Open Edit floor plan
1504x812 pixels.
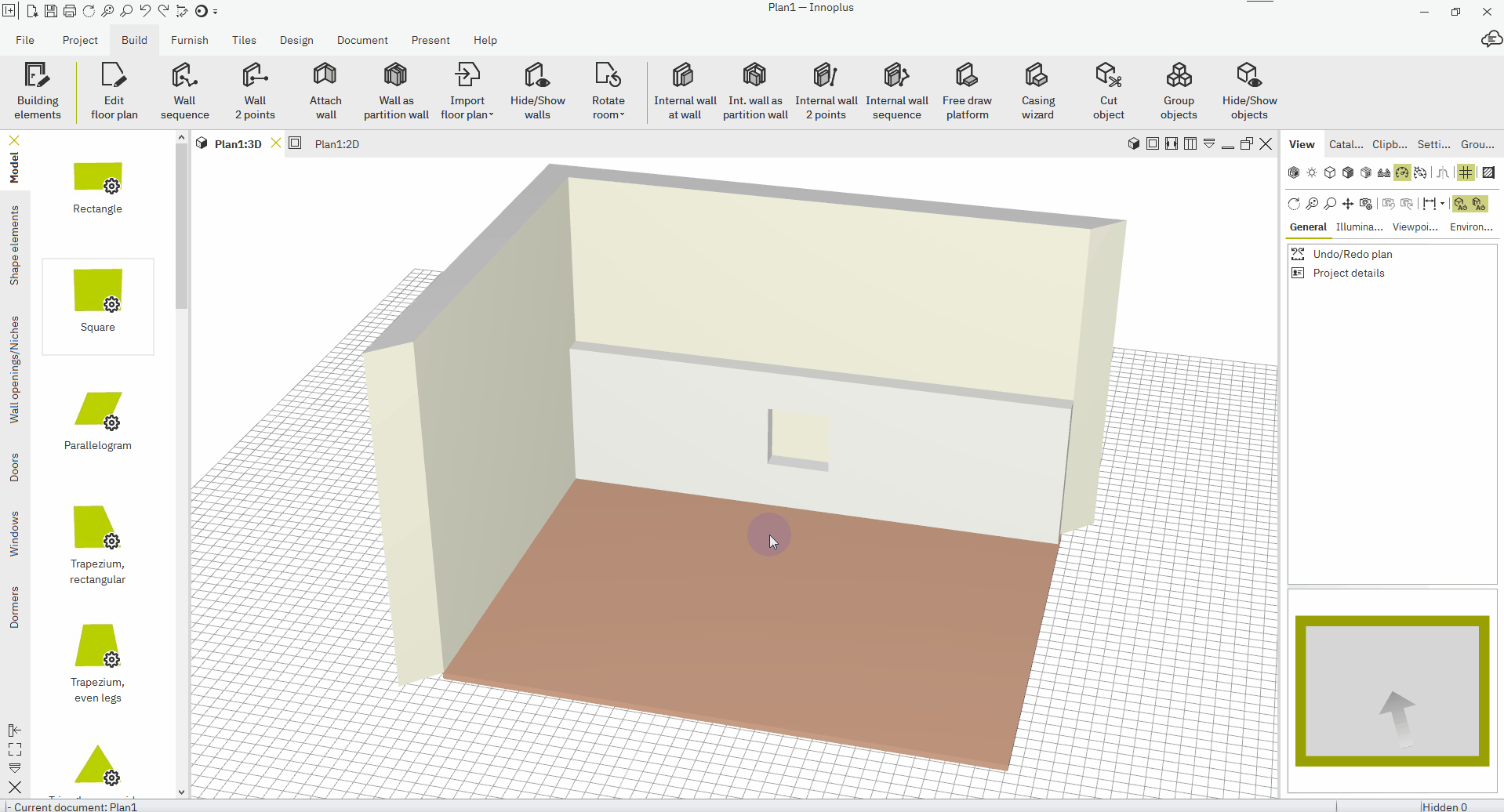click(x=113, y=89)
